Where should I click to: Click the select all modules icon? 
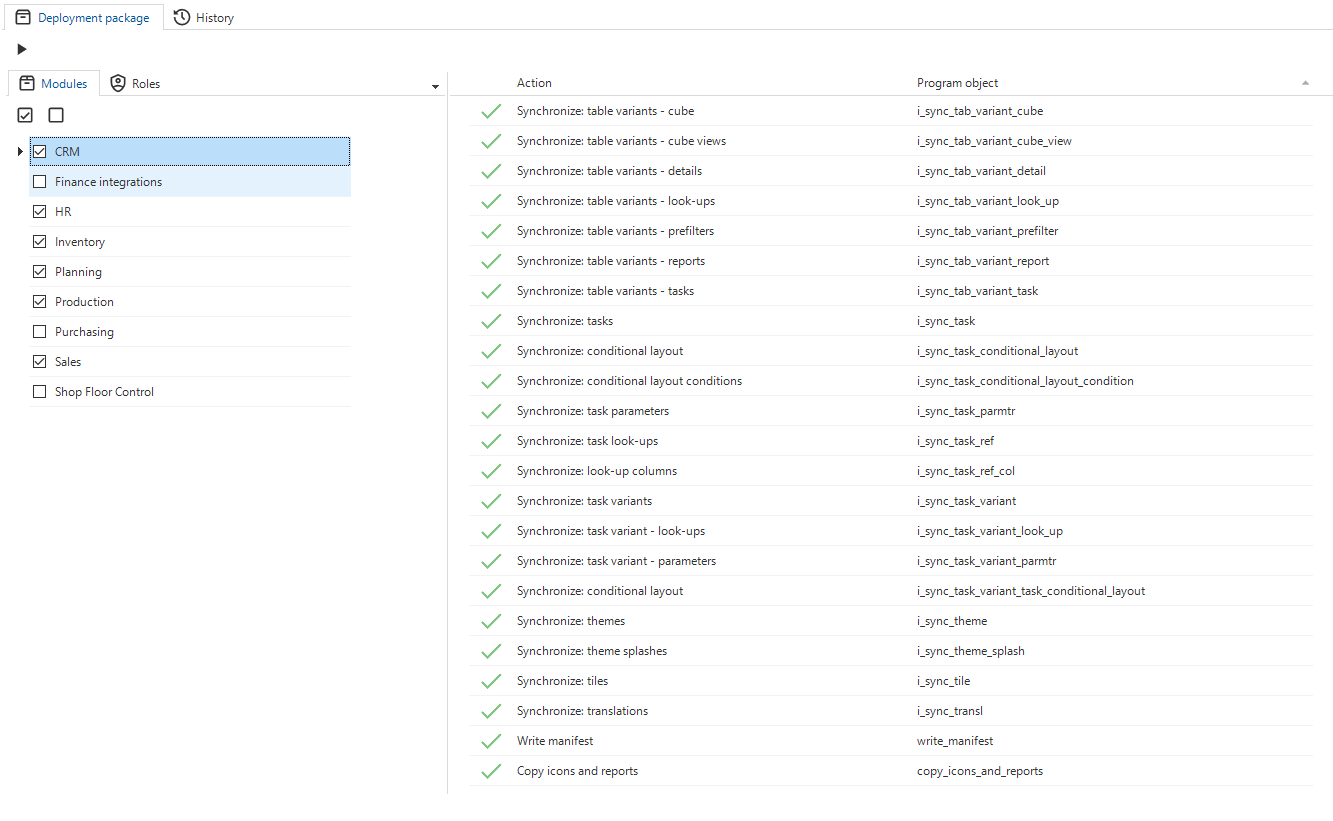(x=26, y=116)
